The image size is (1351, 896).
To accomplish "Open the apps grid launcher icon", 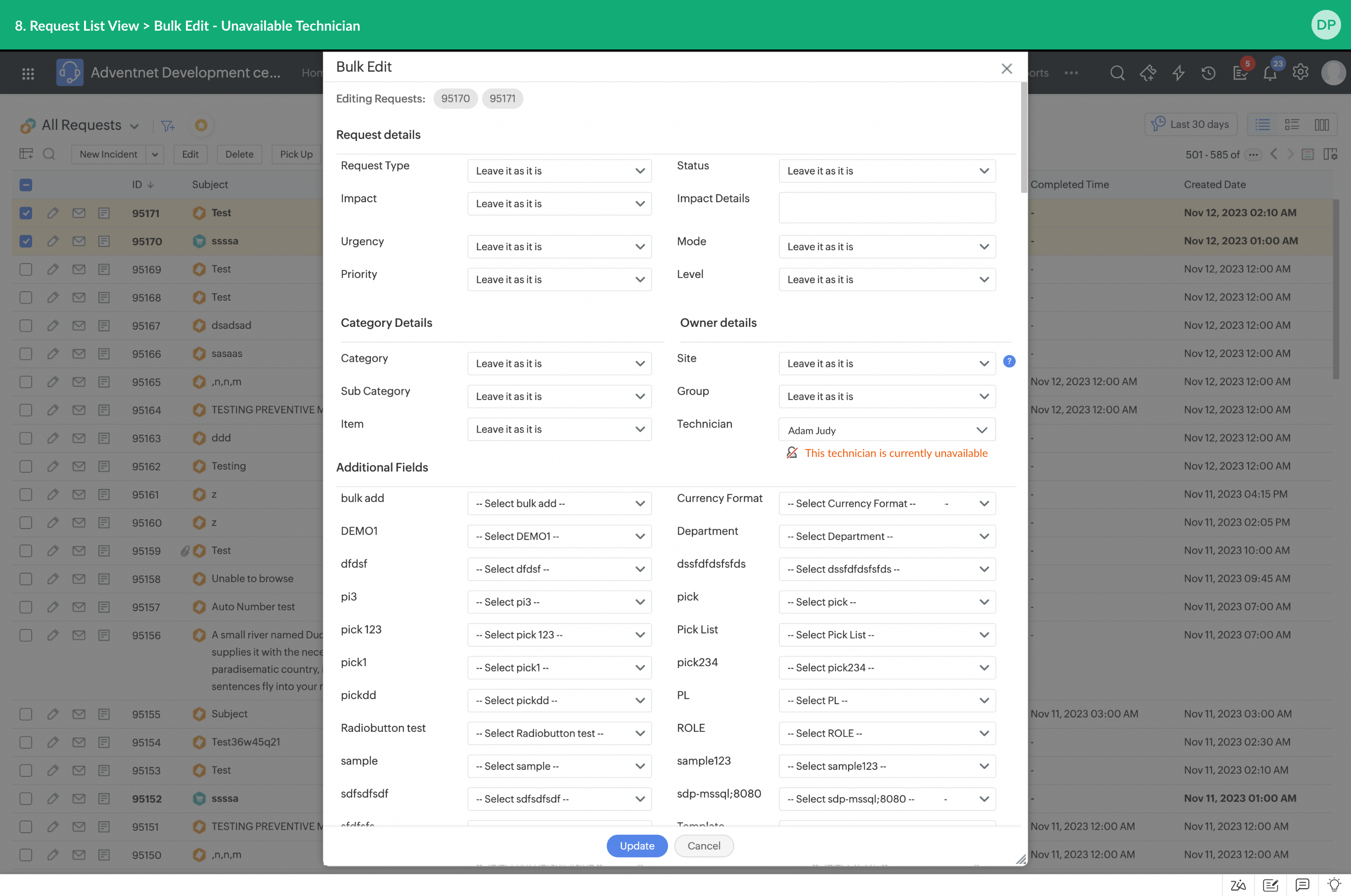I will tap(28, 73).
